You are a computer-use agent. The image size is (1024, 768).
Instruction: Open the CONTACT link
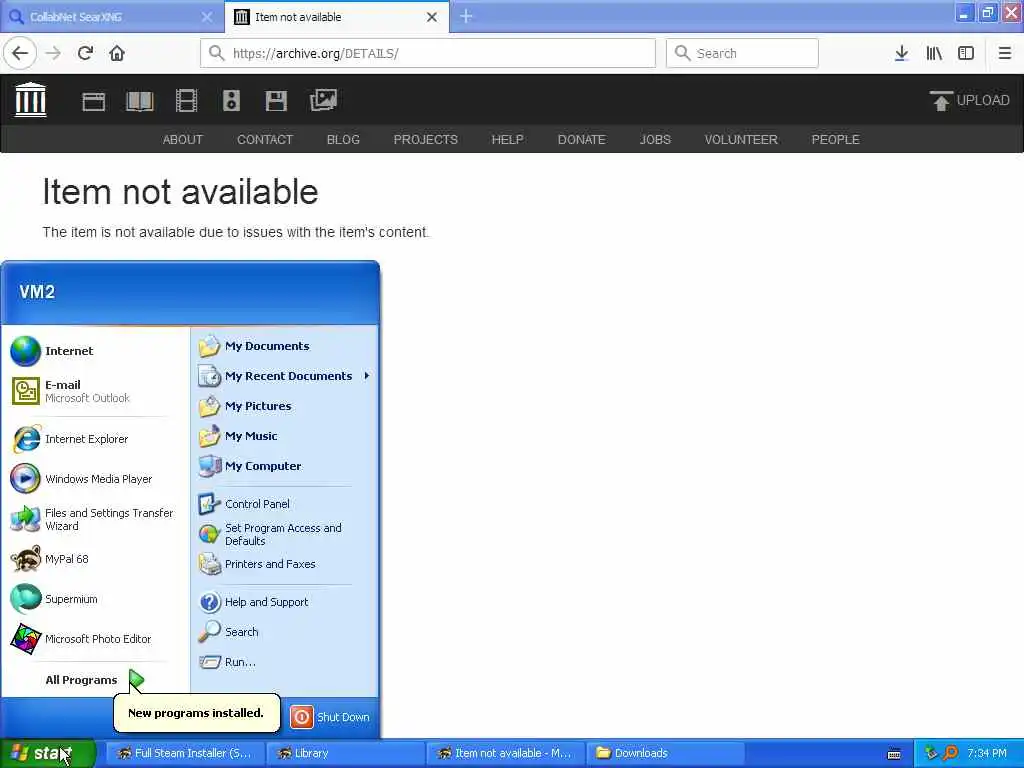[264, 139]
